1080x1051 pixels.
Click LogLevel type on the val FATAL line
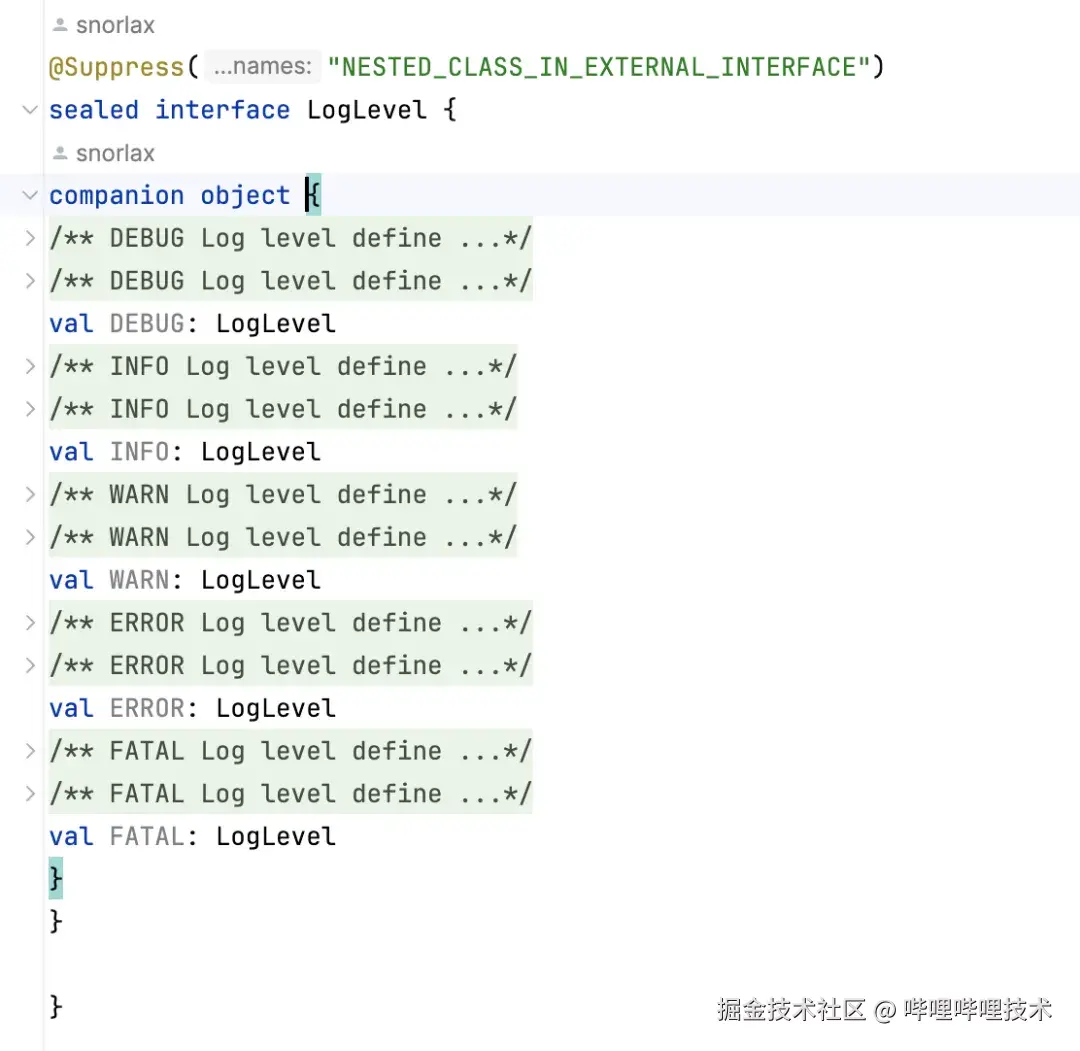point(276,836)
